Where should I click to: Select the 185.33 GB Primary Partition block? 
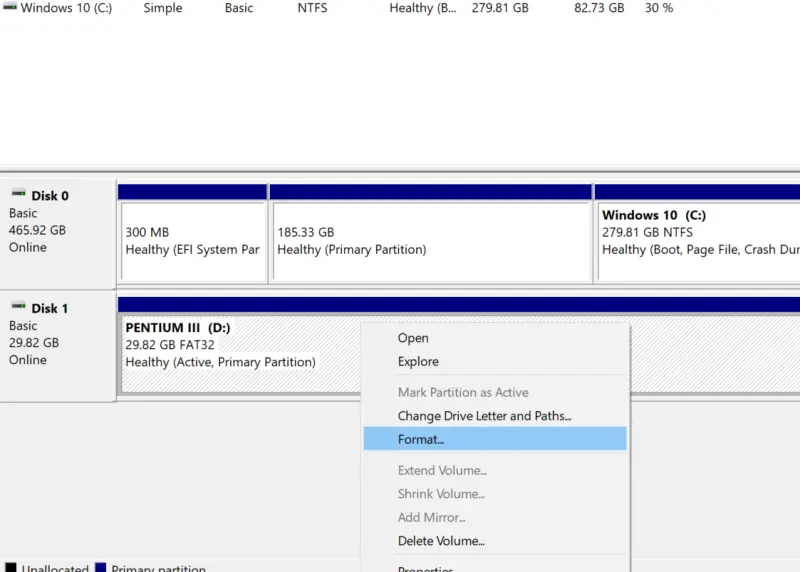pos(431,234)
